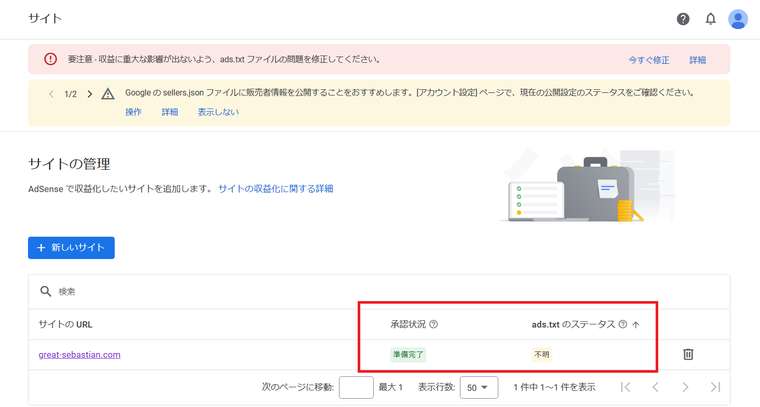Go to the next page arrow
Screen dimensions: 760x407
click(x=685, y=387)
